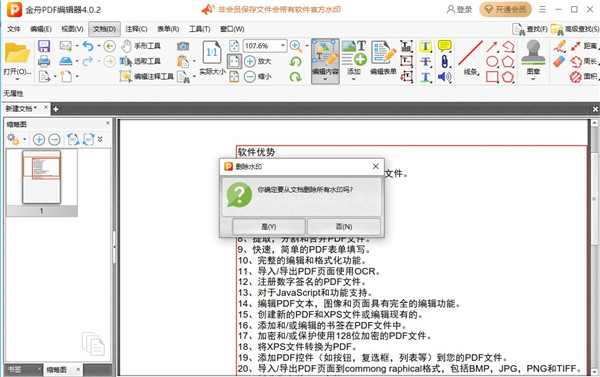Open the Document (文档(D)) menu
600x377 pixels.
[104, 29]
